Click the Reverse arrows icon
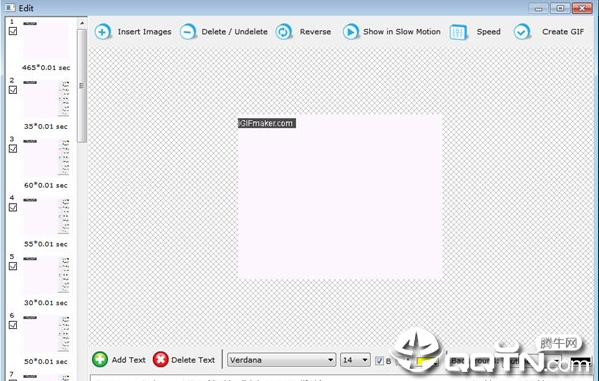 (283, 32)
